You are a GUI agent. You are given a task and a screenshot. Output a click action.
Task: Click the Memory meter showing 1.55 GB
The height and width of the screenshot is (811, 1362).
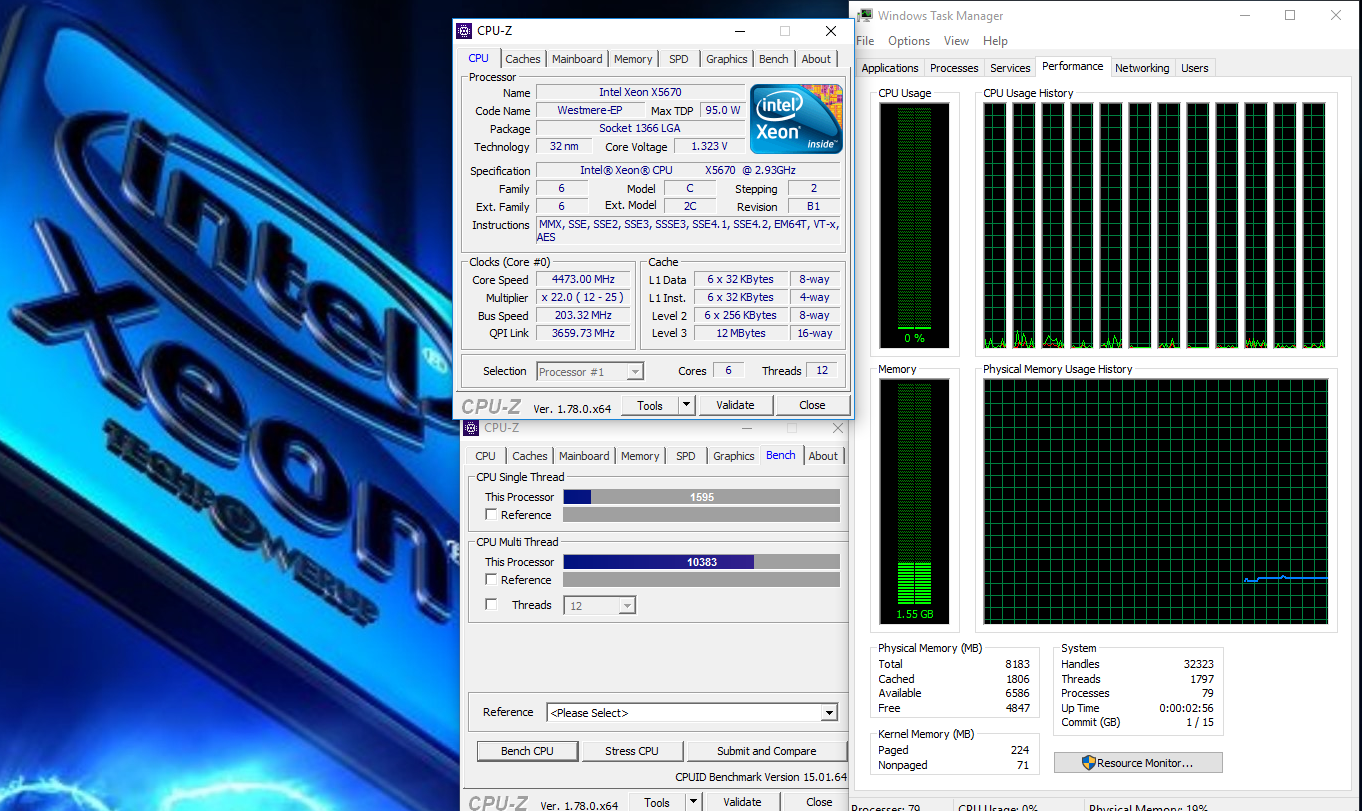click(x=914, y=501)
